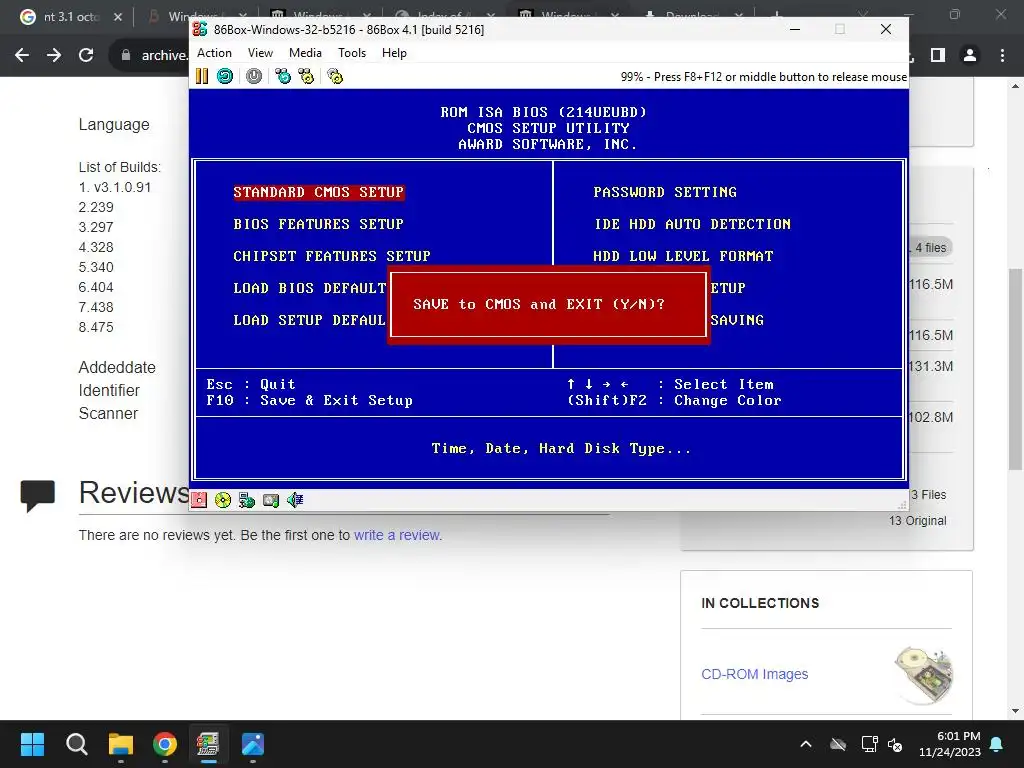Select STANDARD CMOS SETUP in BIOS
The image size is (1024, 768).
tap(319, 192)
